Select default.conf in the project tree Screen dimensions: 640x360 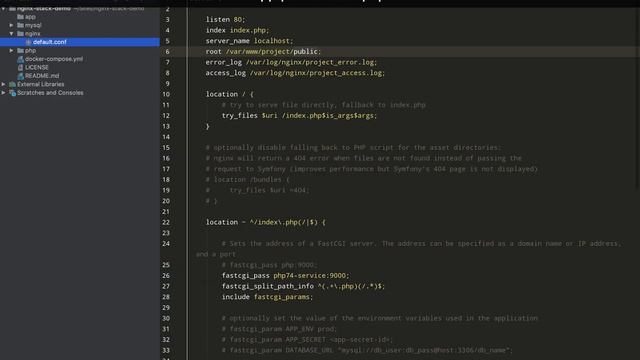(49, 42)
